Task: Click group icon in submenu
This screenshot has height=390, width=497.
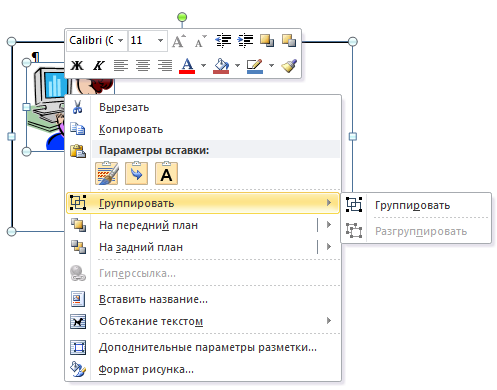Action: pos(354,205)
